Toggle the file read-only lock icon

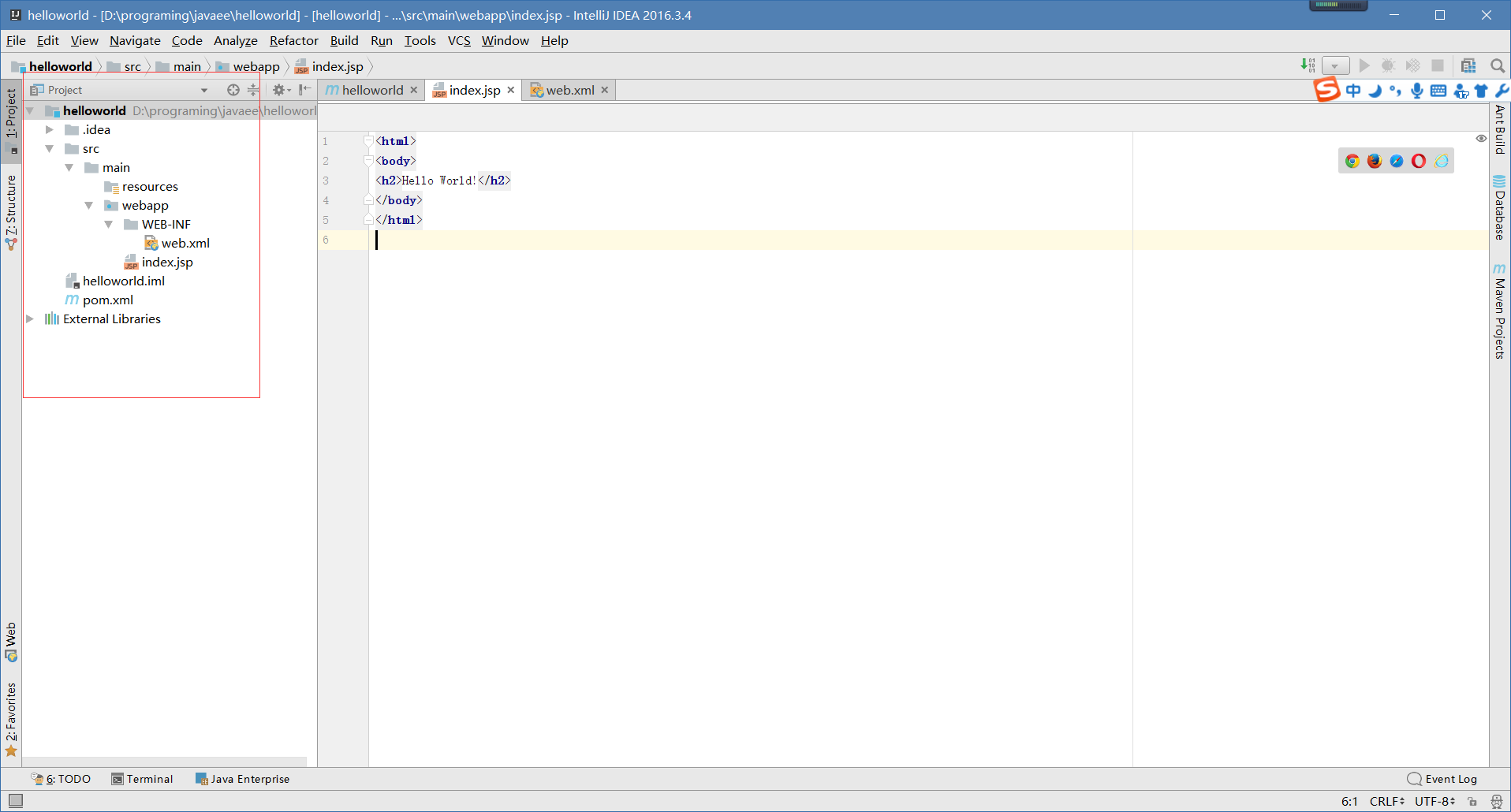[x=1472, y=802]
